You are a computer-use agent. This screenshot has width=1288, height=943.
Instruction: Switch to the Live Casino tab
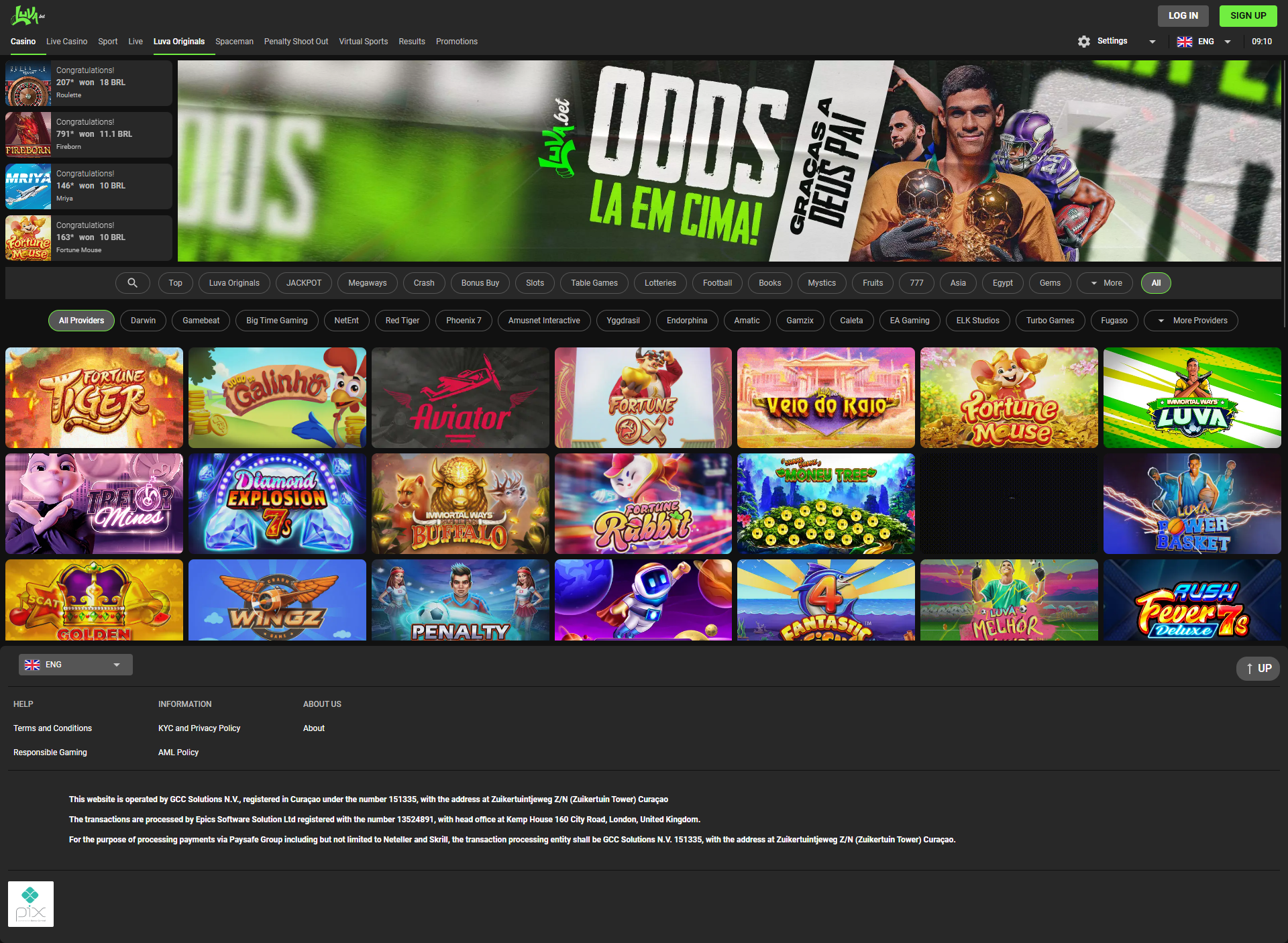point(66,42)
